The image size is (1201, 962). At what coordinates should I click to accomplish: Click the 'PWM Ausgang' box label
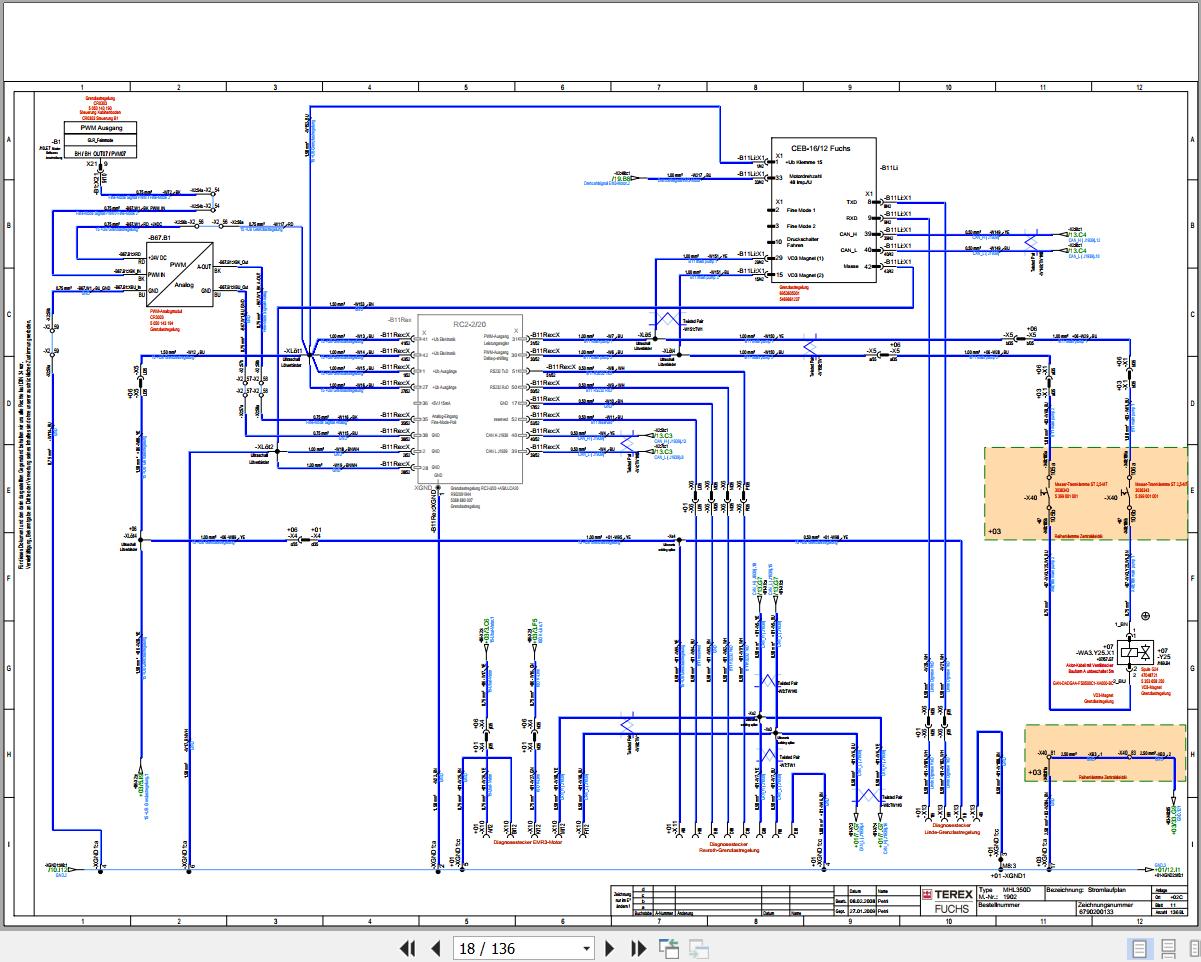click(102, 128)
